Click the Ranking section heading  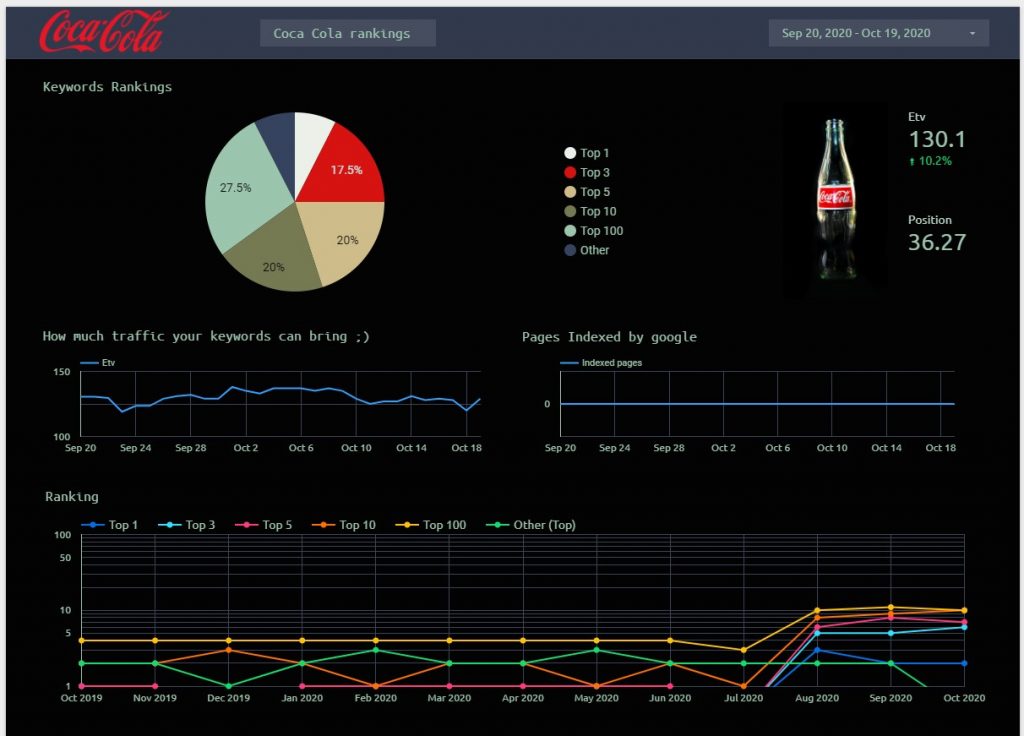[72, 497]
